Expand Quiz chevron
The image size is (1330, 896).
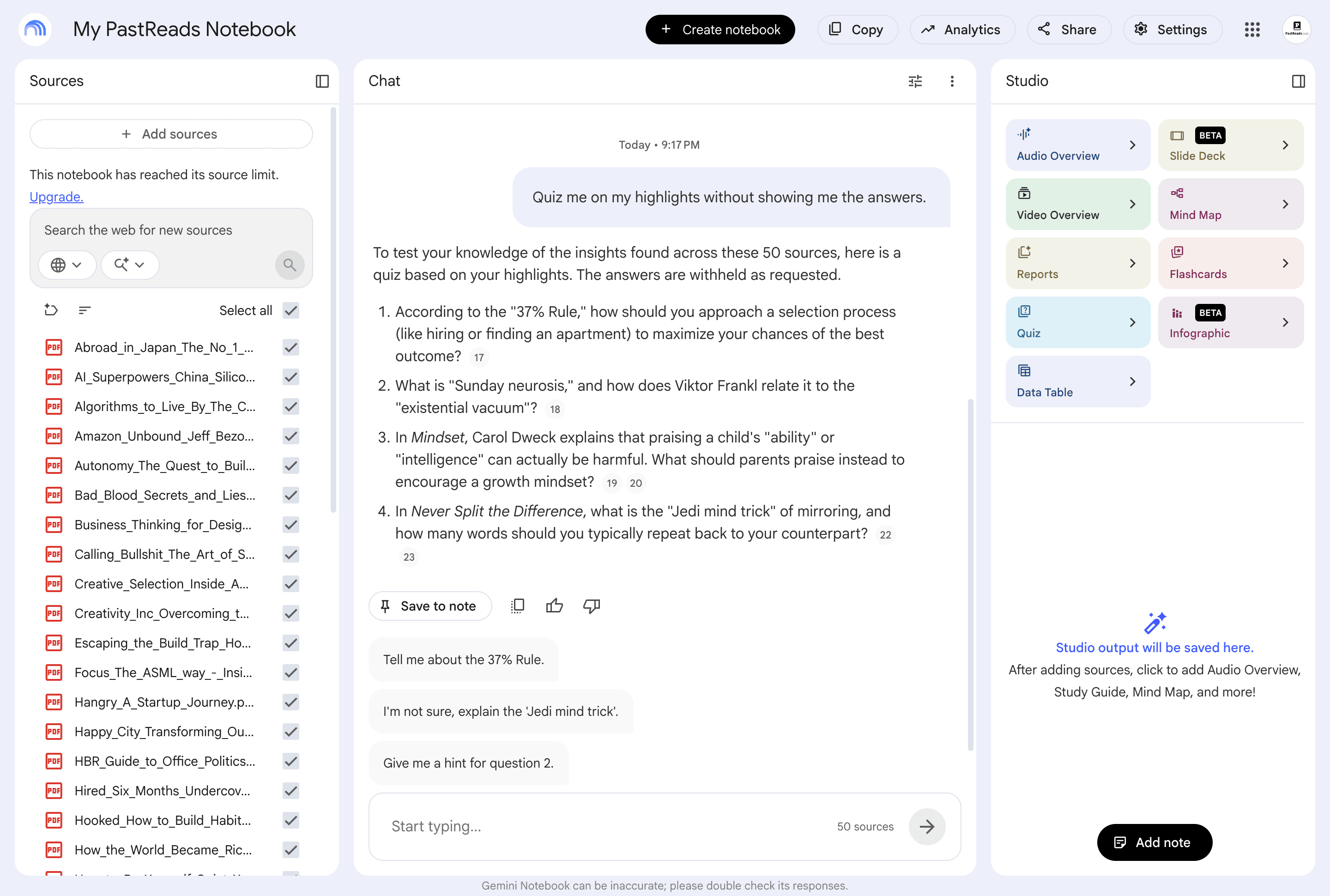pos(1132,322)
